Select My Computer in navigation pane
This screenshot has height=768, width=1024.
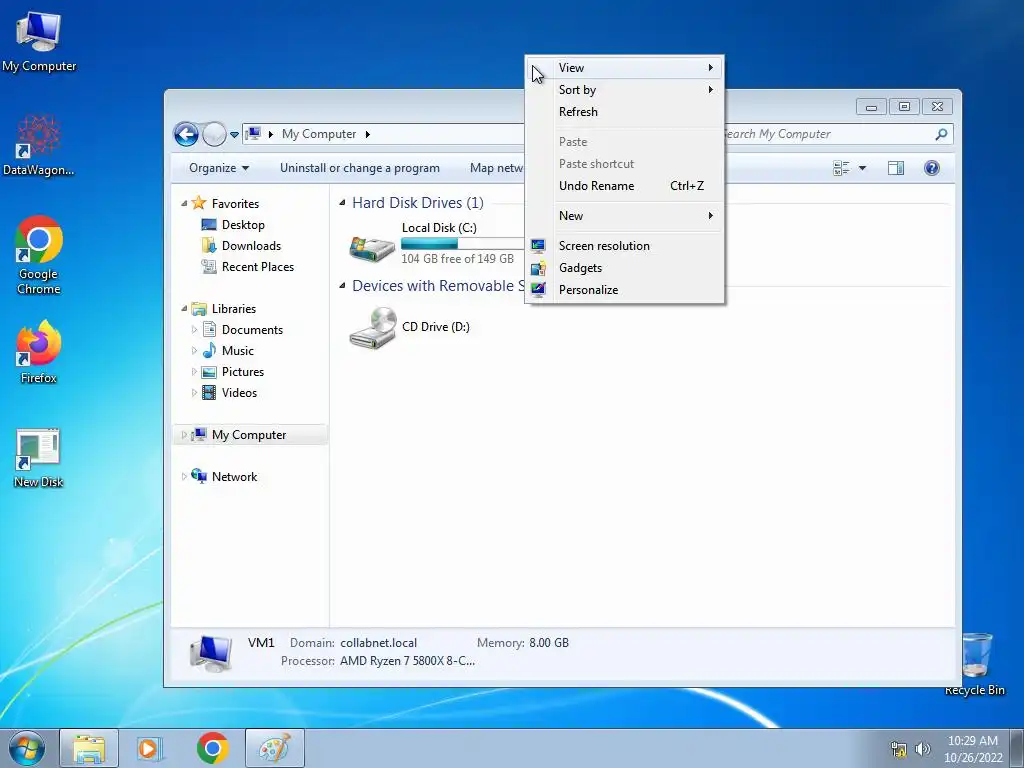[250, 435]
